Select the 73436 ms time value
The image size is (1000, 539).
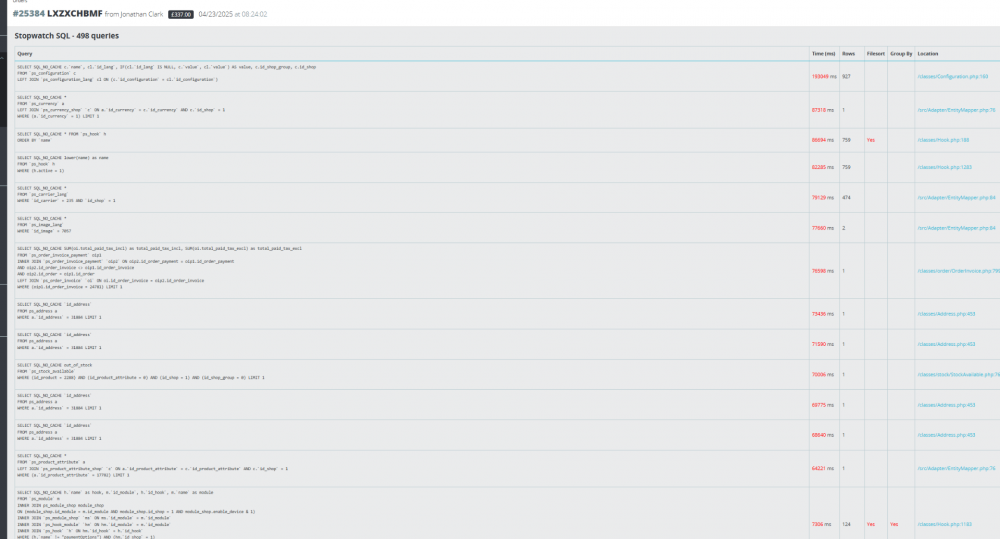pyautogui.click(x=823, y=314)
